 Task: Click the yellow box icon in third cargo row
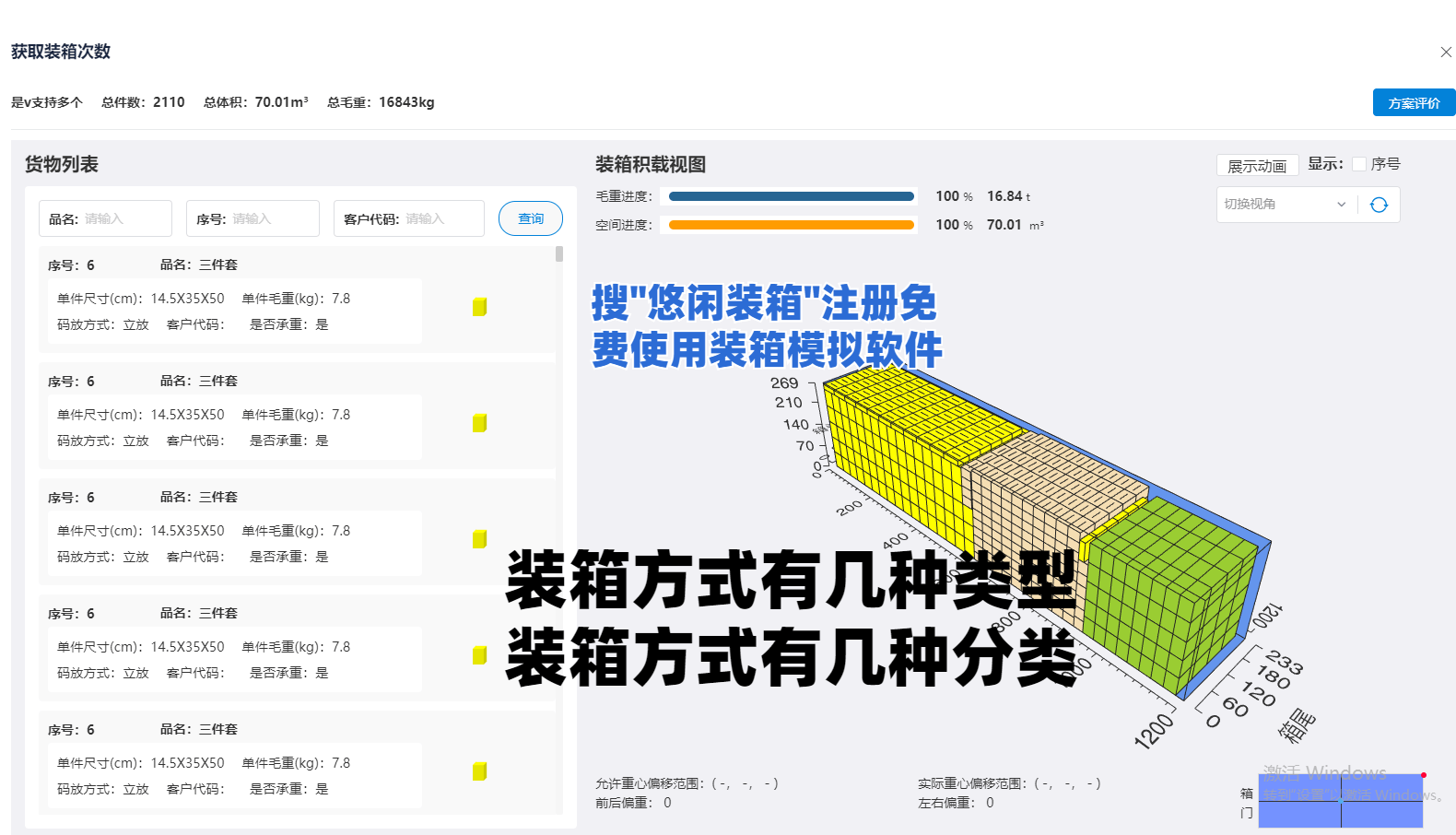[479, 539]
